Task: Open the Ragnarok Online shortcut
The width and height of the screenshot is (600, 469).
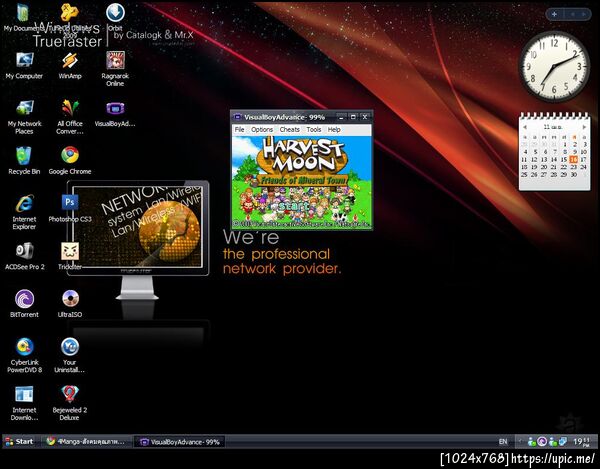Action: (115, 69)
